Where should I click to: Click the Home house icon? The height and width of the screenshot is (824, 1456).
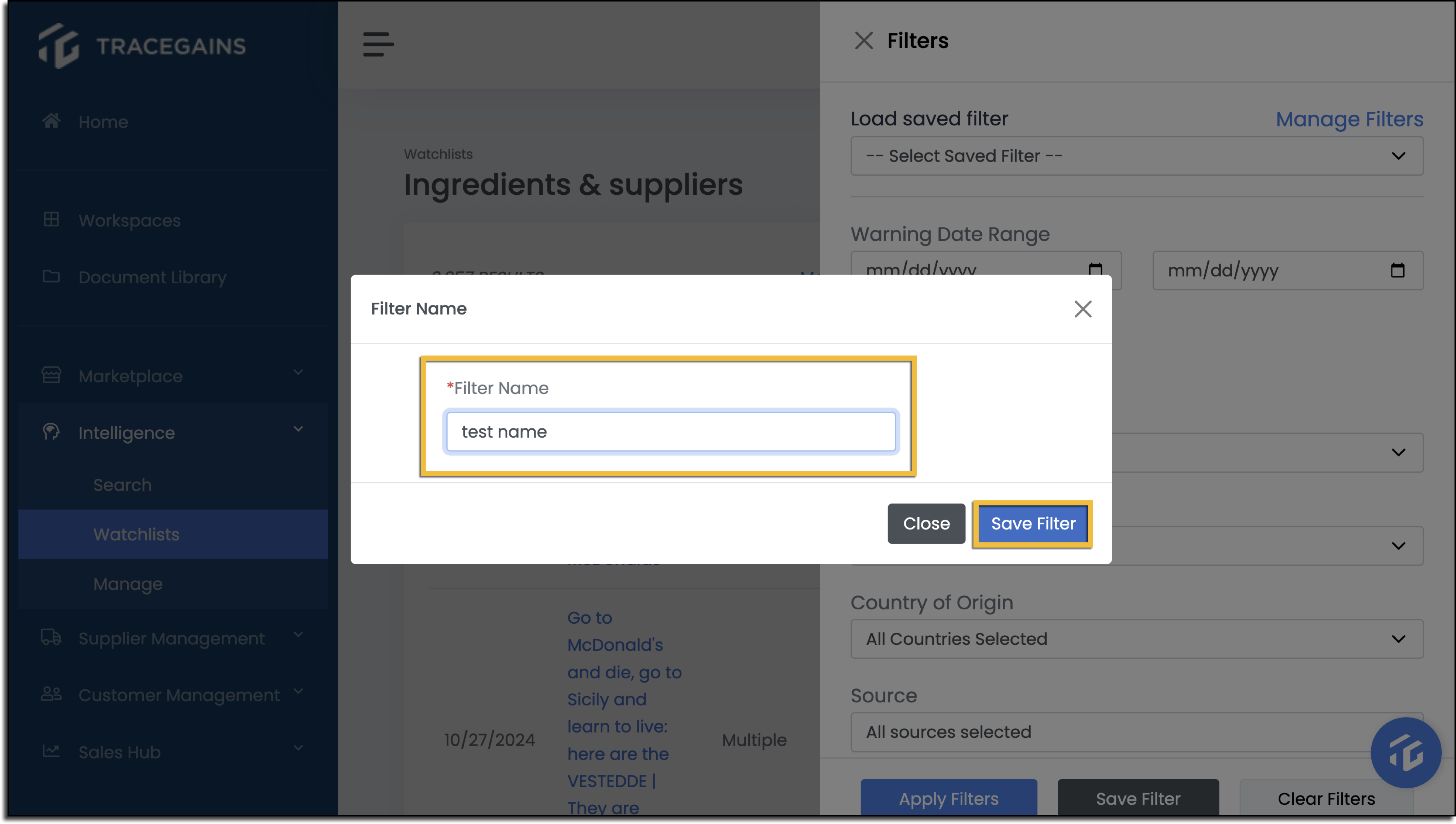pyautogui.click(x=52, y=121)
